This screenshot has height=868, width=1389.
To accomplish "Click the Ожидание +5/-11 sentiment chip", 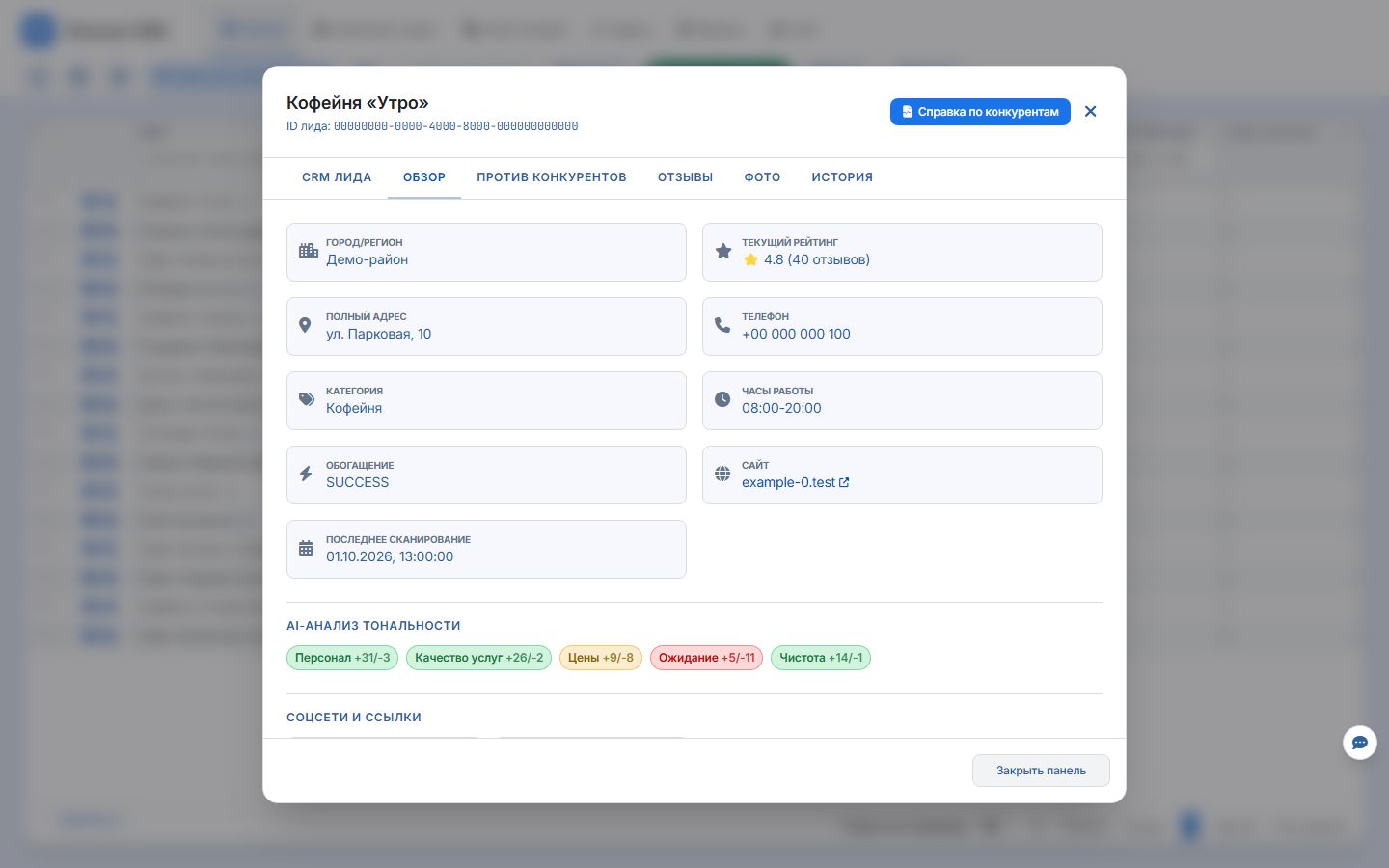I will (x=707, y=658).
